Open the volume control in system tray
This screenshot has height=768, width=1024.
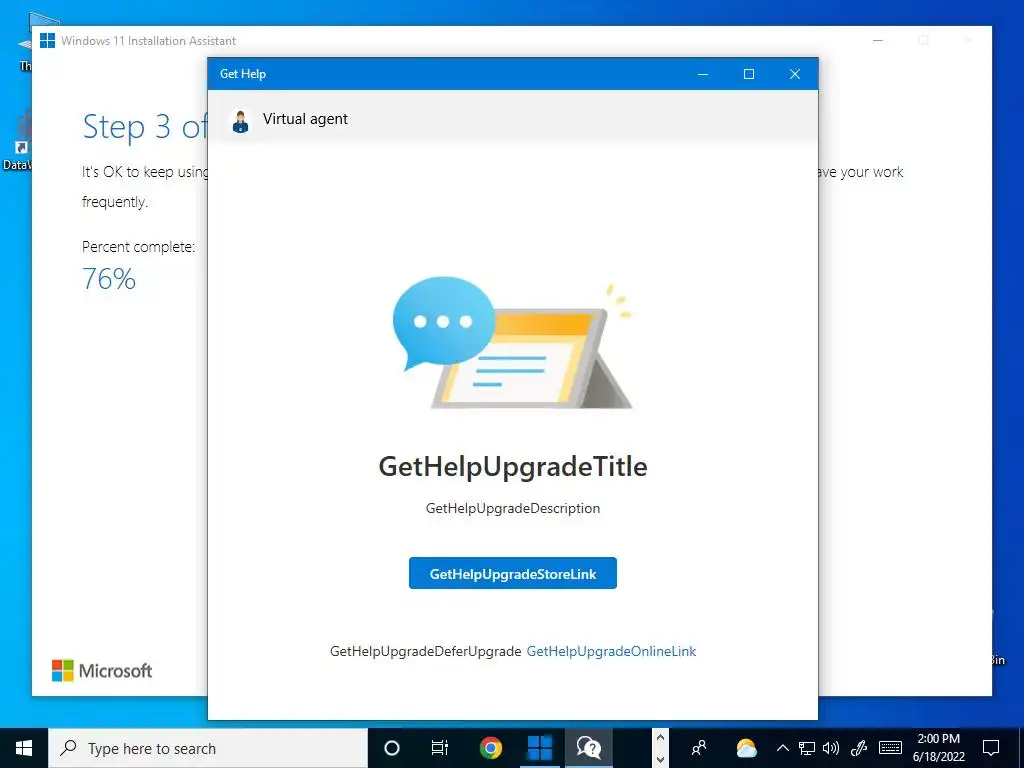831,748
